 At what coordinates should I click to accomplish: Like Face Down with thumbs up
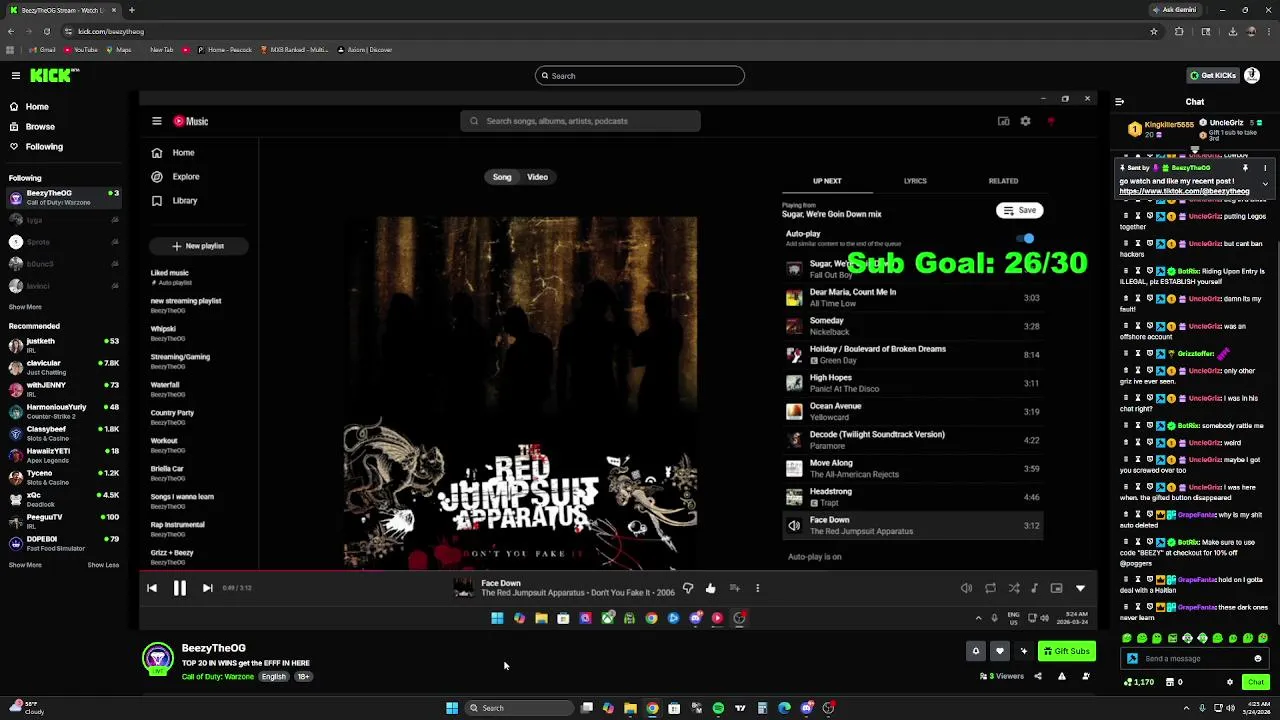(x=710, y=588)
